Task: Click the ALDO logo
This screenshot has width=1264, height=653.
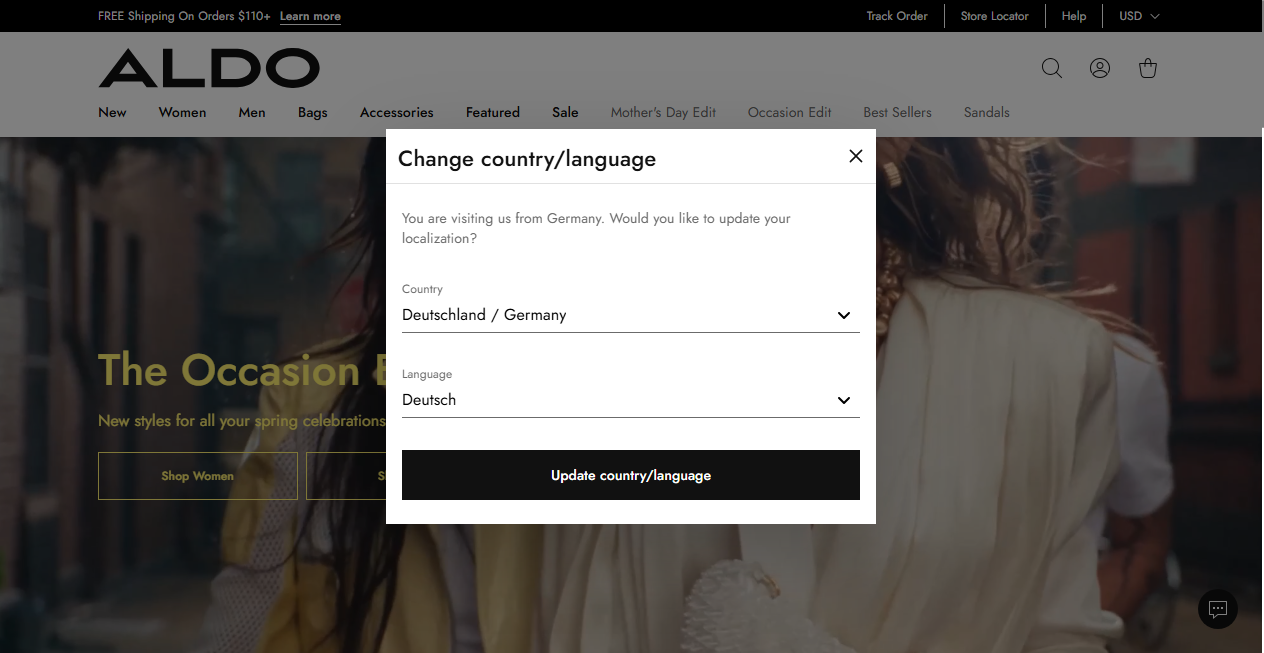Action: 209,68
